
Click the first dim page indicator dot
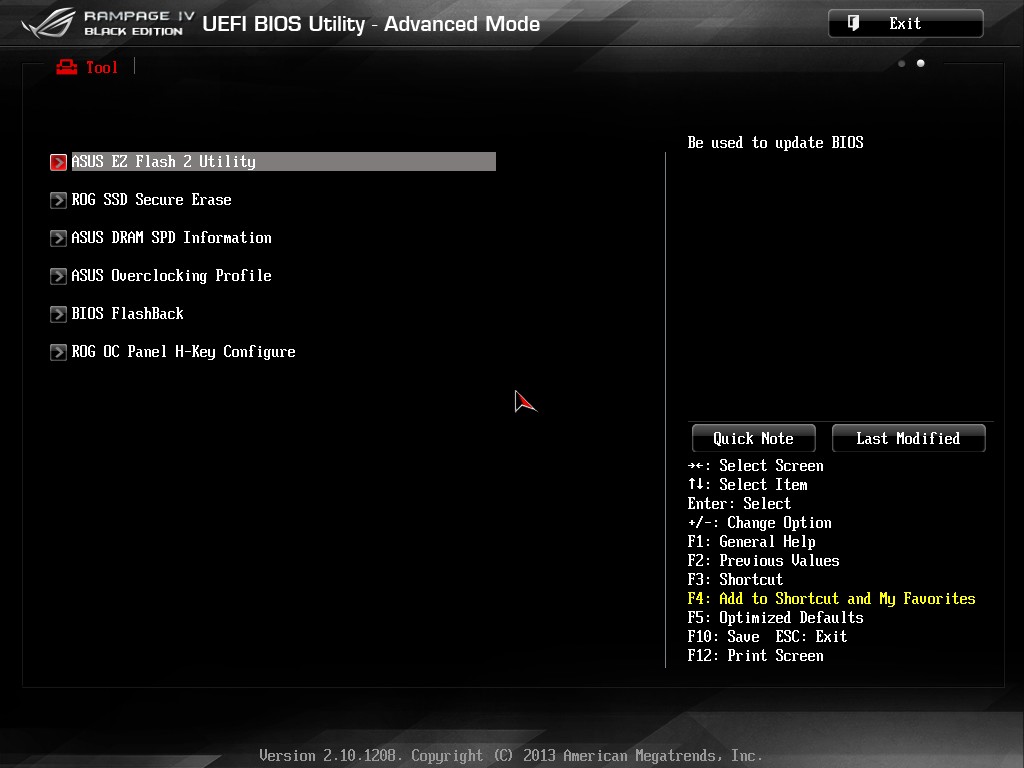click(902, 63)
